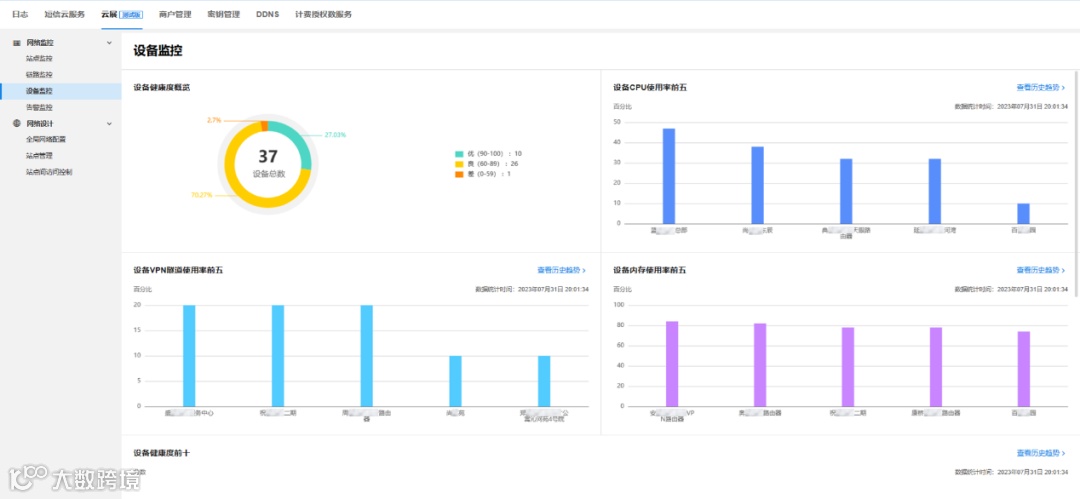Click the CPU chart data timestamp

point(1011,107)
